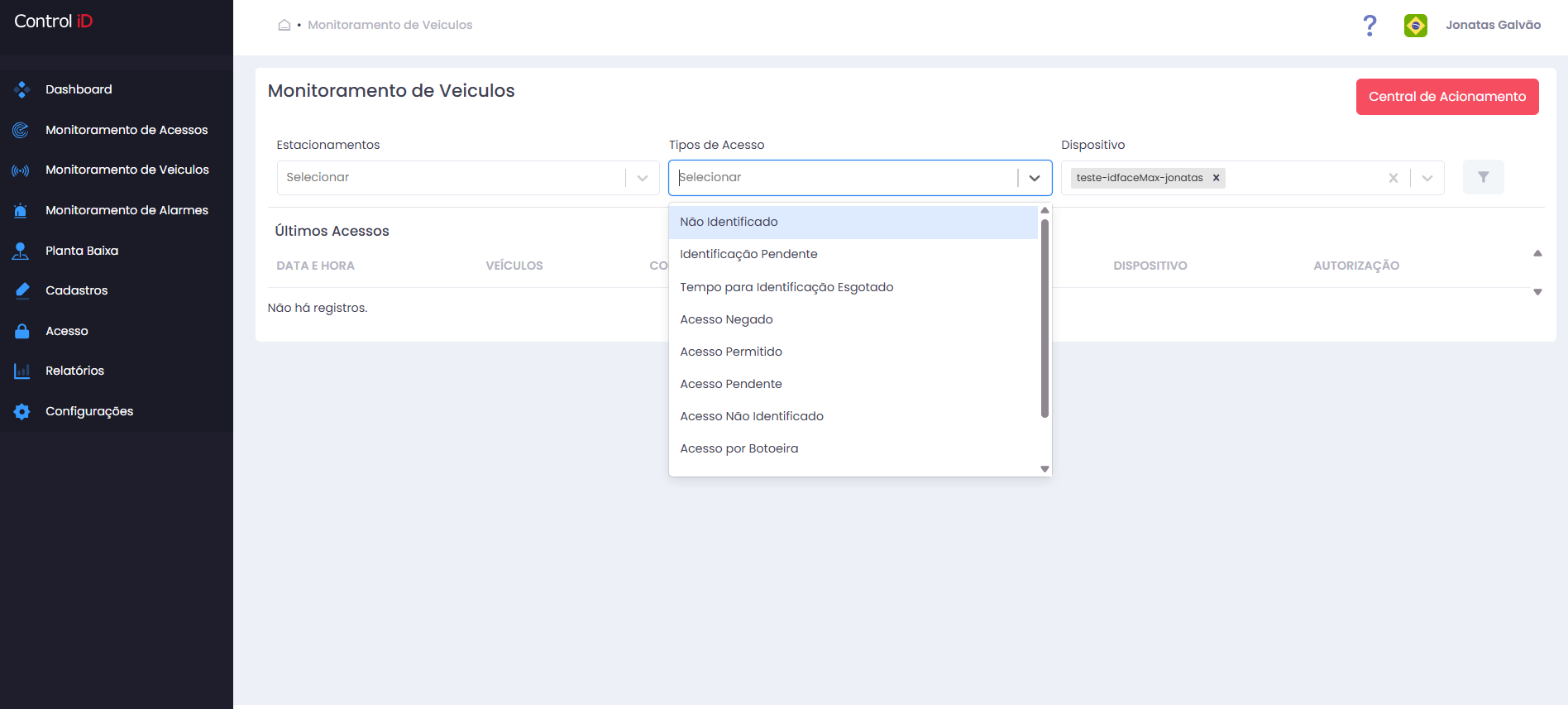Viewport: 1568px width, 709px height.
Task: Choose the Acesso Pendente option
Action: (853, 384)
